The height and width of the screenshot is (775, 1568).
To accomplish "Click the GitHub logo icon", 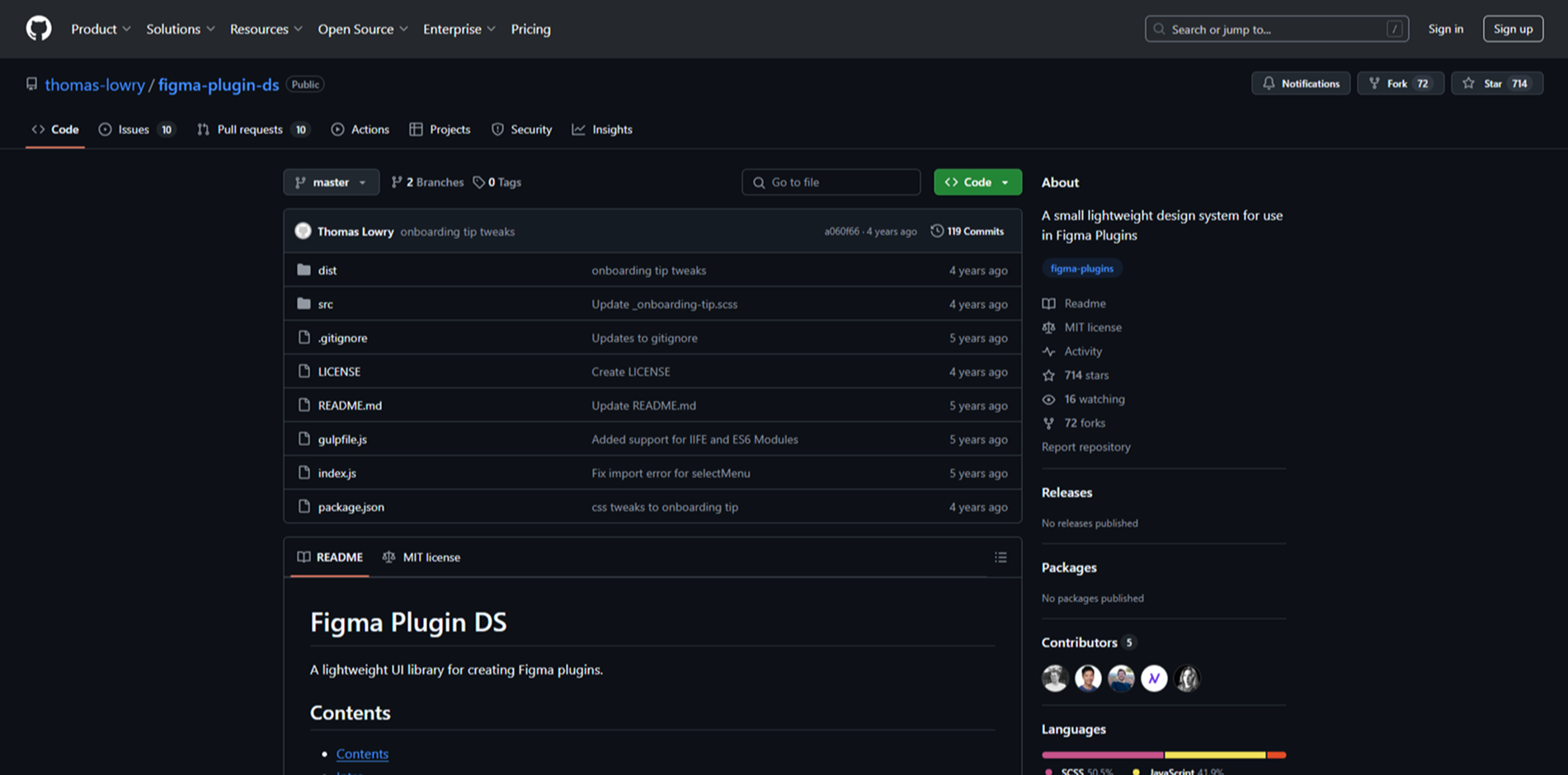I will (39, 29).
